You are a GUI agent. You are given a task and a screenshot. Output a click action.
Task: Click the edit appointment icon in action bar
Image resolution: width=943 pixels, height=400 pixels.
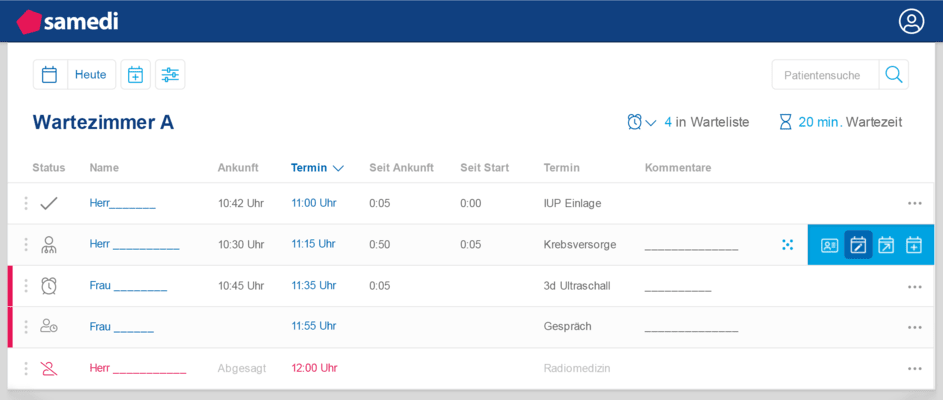click(858, 245)
